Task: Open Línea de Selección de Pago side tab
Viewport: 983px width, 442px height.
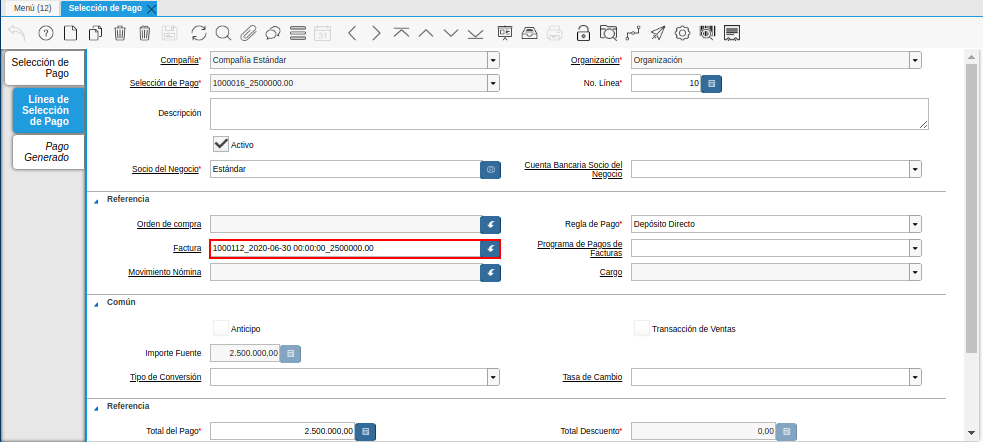Action: [48, 110]
